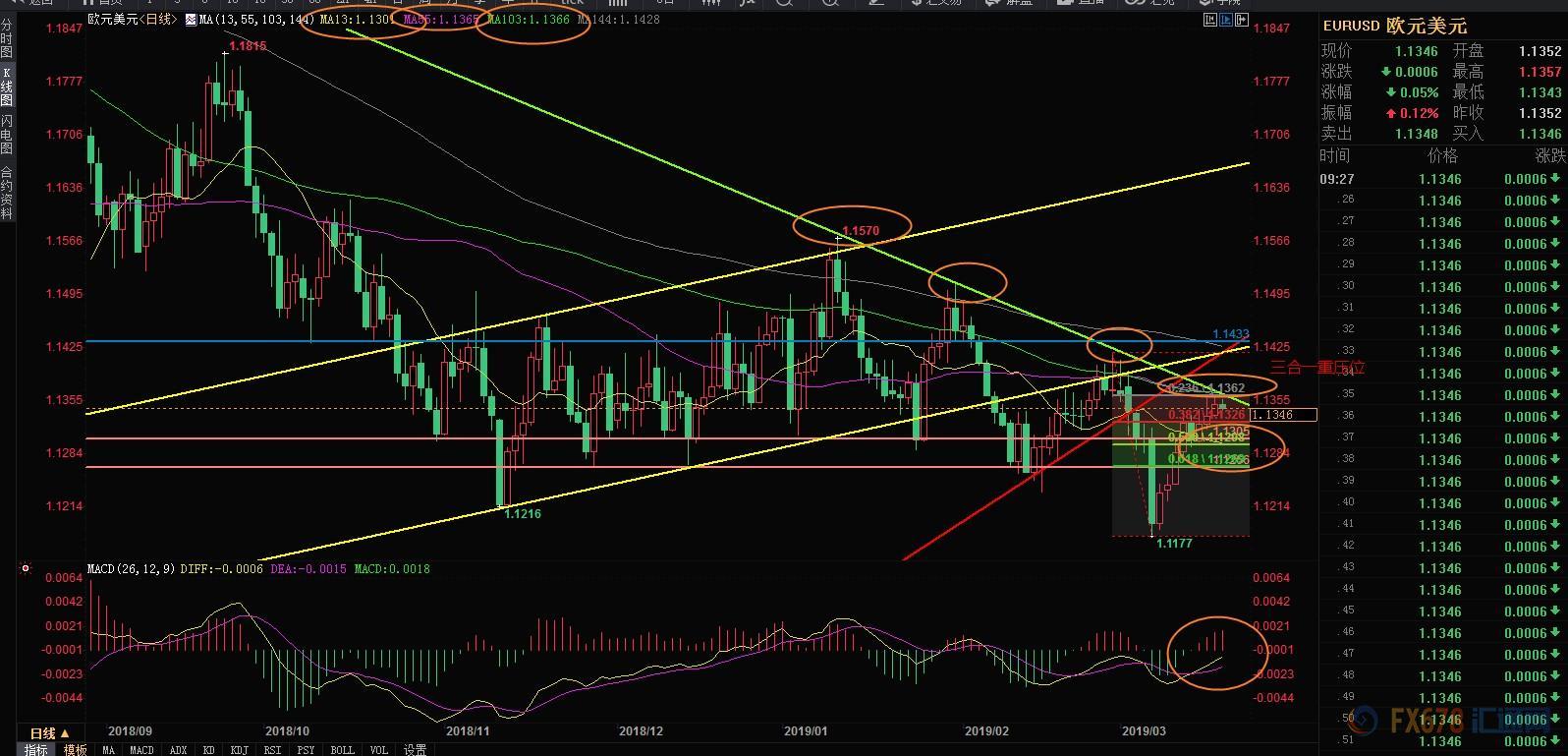Click the 价格 column header
The width and height of the screenshot is (1568, 756).
pos(1443,155)
